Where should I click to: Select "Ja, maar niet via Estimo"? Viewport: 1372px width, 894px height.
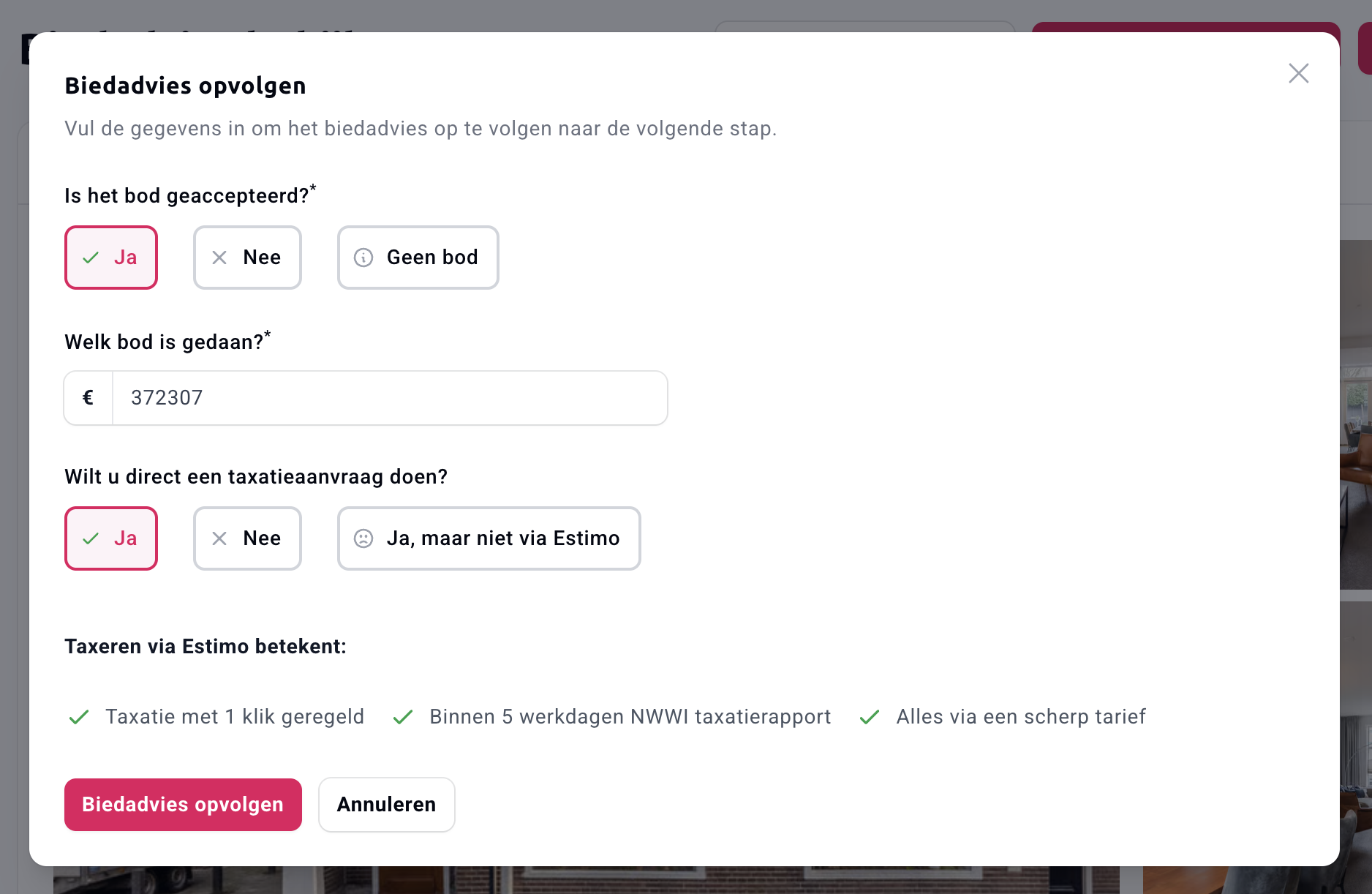point(489,538)
